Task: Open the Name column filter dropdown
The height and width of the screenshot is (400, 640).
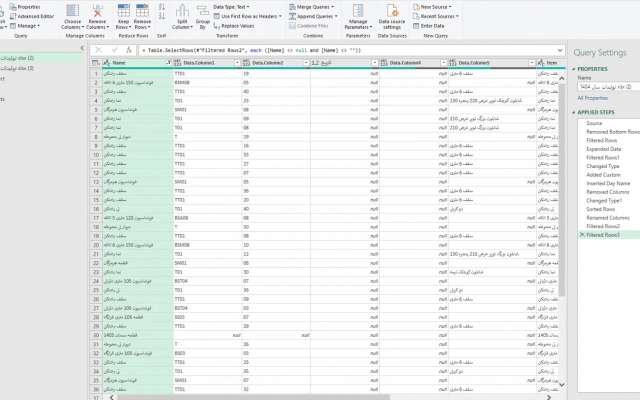Action: 168,63
